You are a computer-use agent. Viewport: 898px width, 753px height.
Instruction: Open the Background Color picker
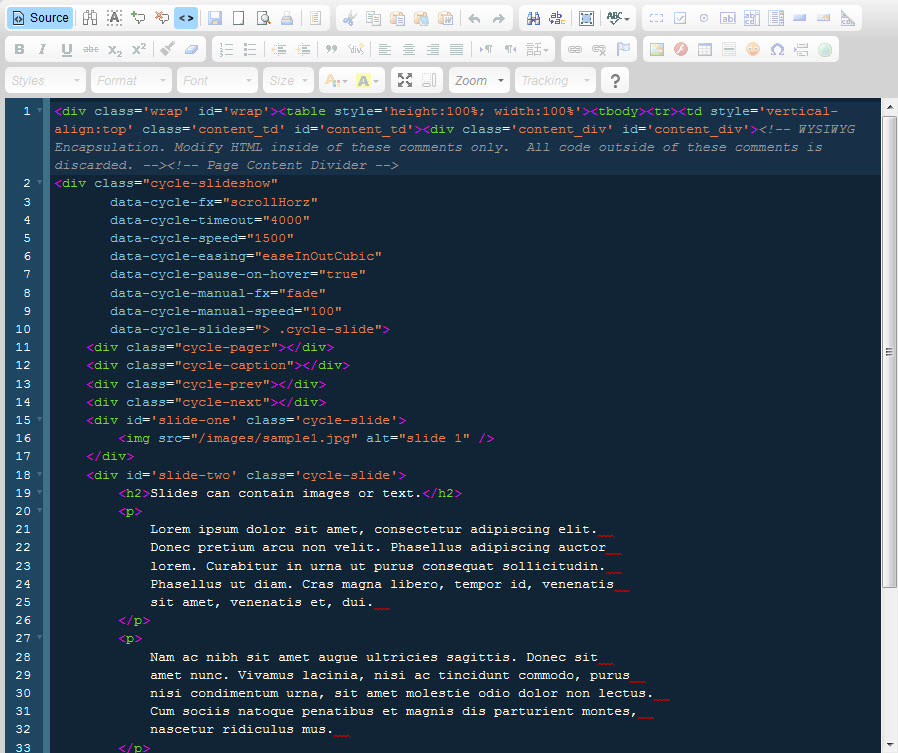pos(367,81)
